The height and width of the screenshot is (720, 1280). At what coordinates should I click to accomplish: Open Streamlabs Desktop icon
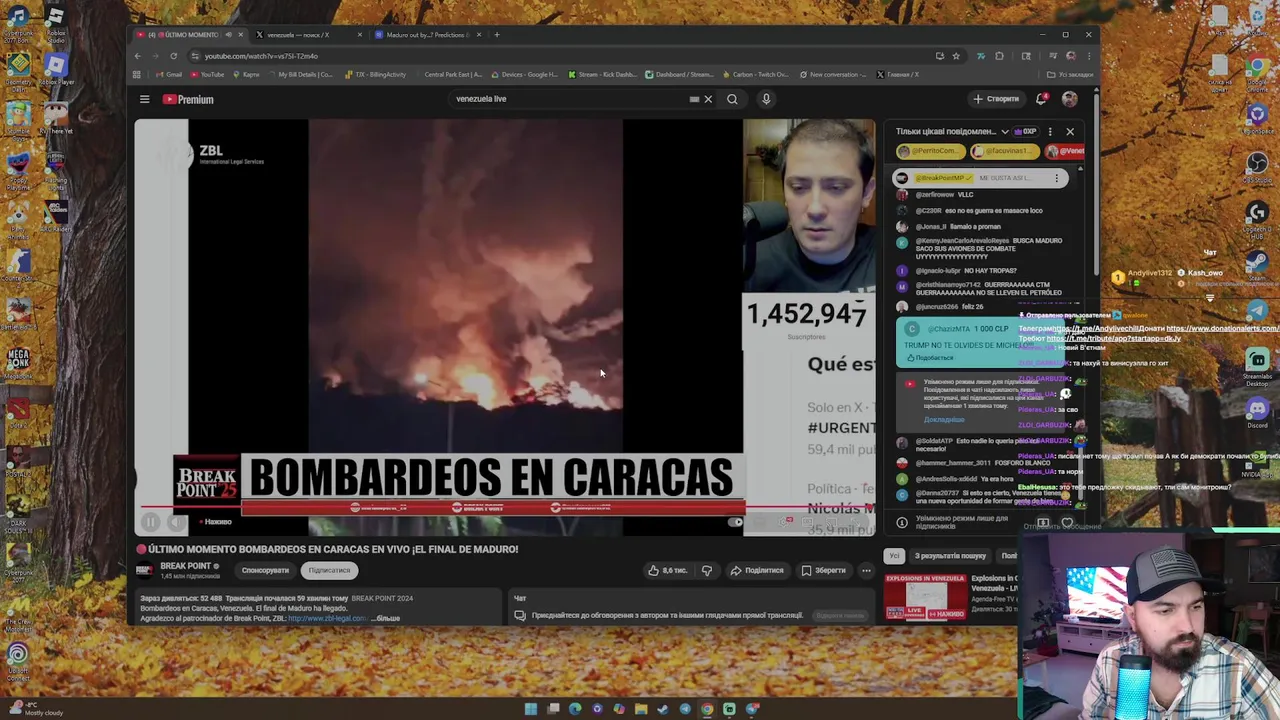pyautogui.click(x=1257, y=365)
